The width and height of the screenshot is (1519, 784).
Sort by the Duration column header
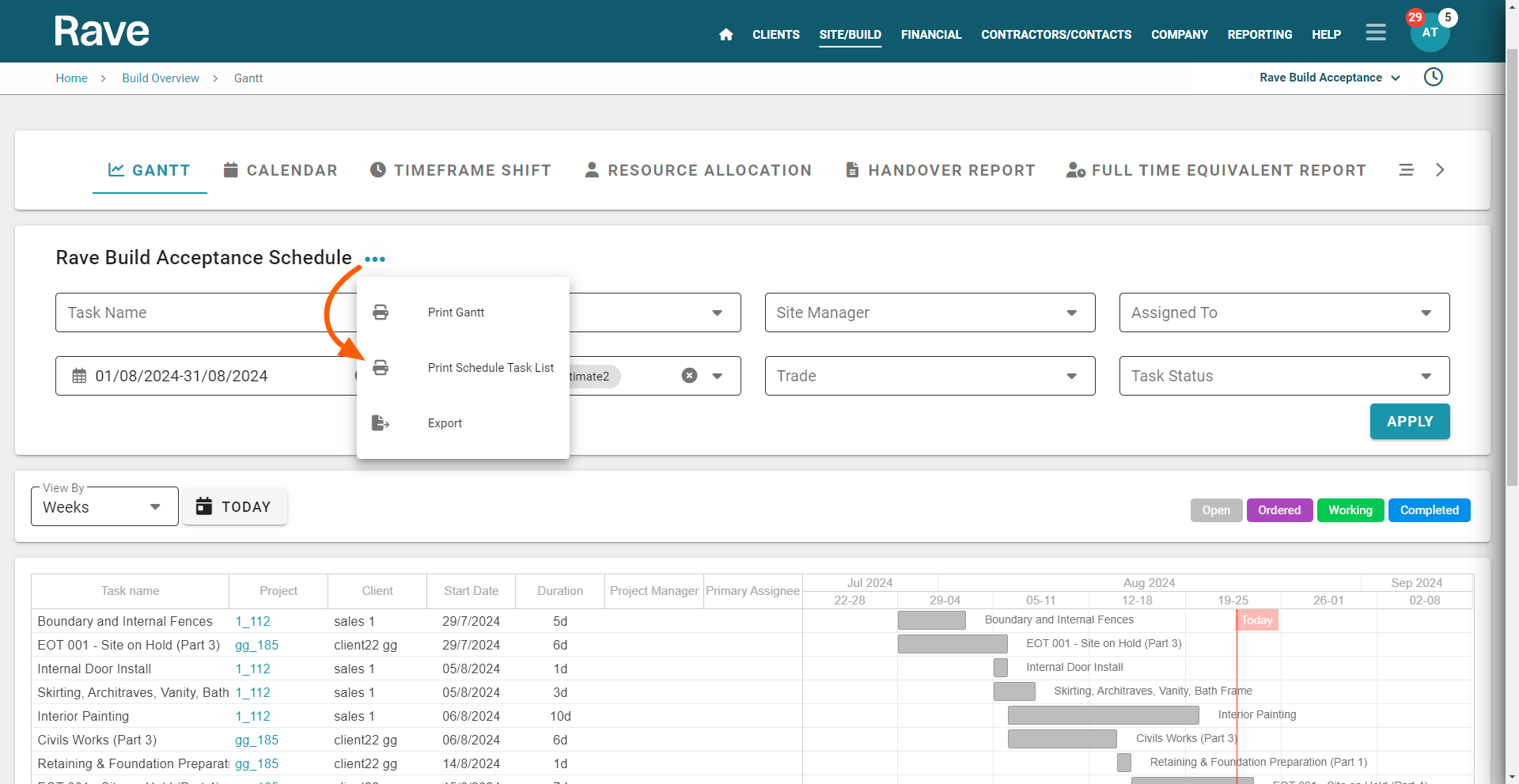click(x=560, y=591)
